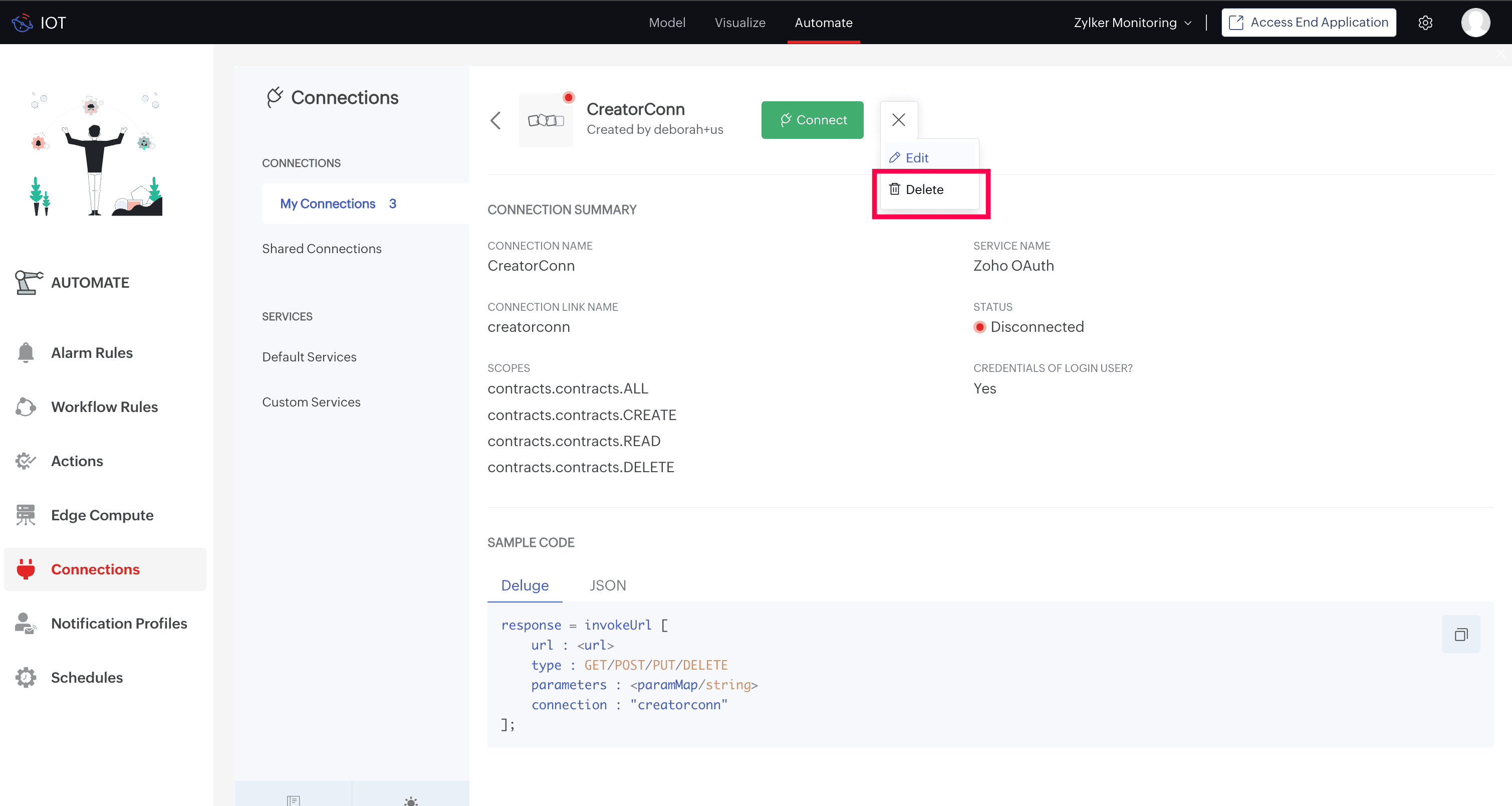
Task: Click the CreatorConn connection logo thumbnail
Action: (x=545, y=120)
